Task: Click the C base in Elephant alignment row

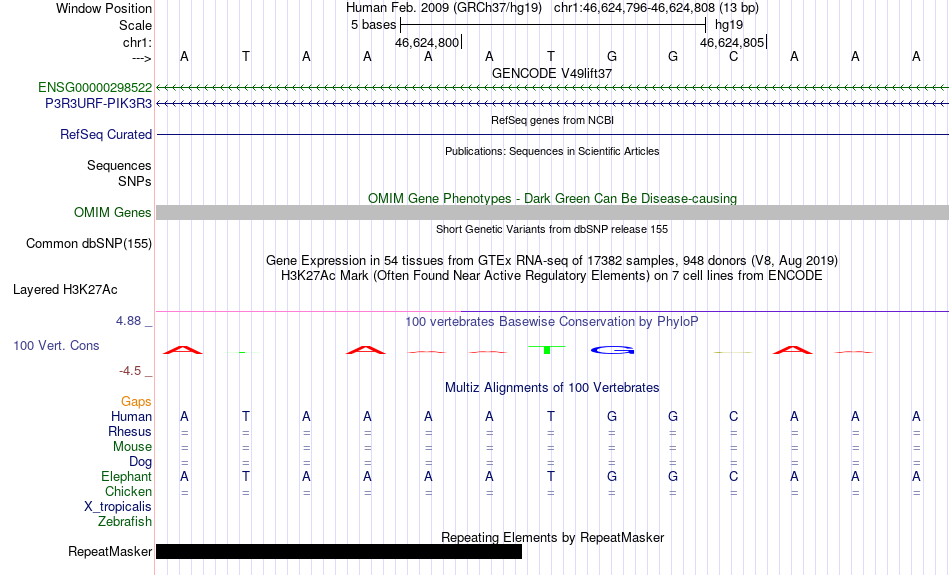Action: click(734, 476)
